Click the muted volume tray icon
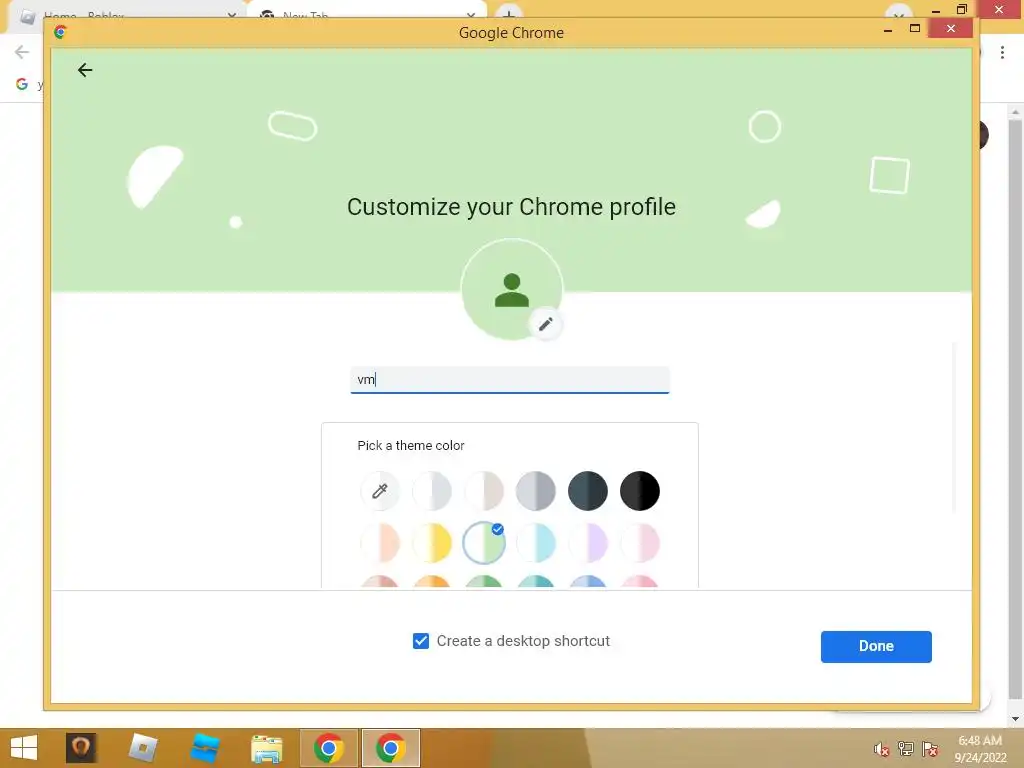This screenshot has width=1024, height=768. point(881,749)
